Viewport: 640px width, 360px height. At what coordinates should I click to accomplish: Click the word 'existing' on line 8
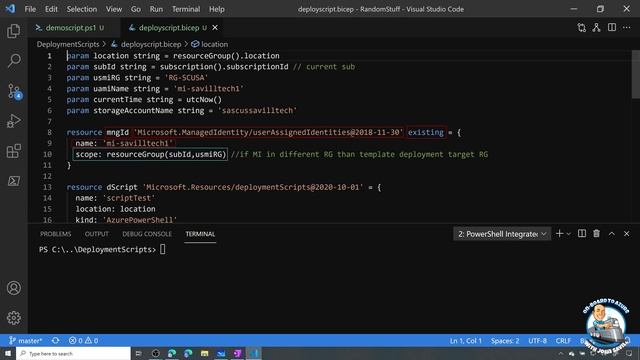tap(426, 132)
